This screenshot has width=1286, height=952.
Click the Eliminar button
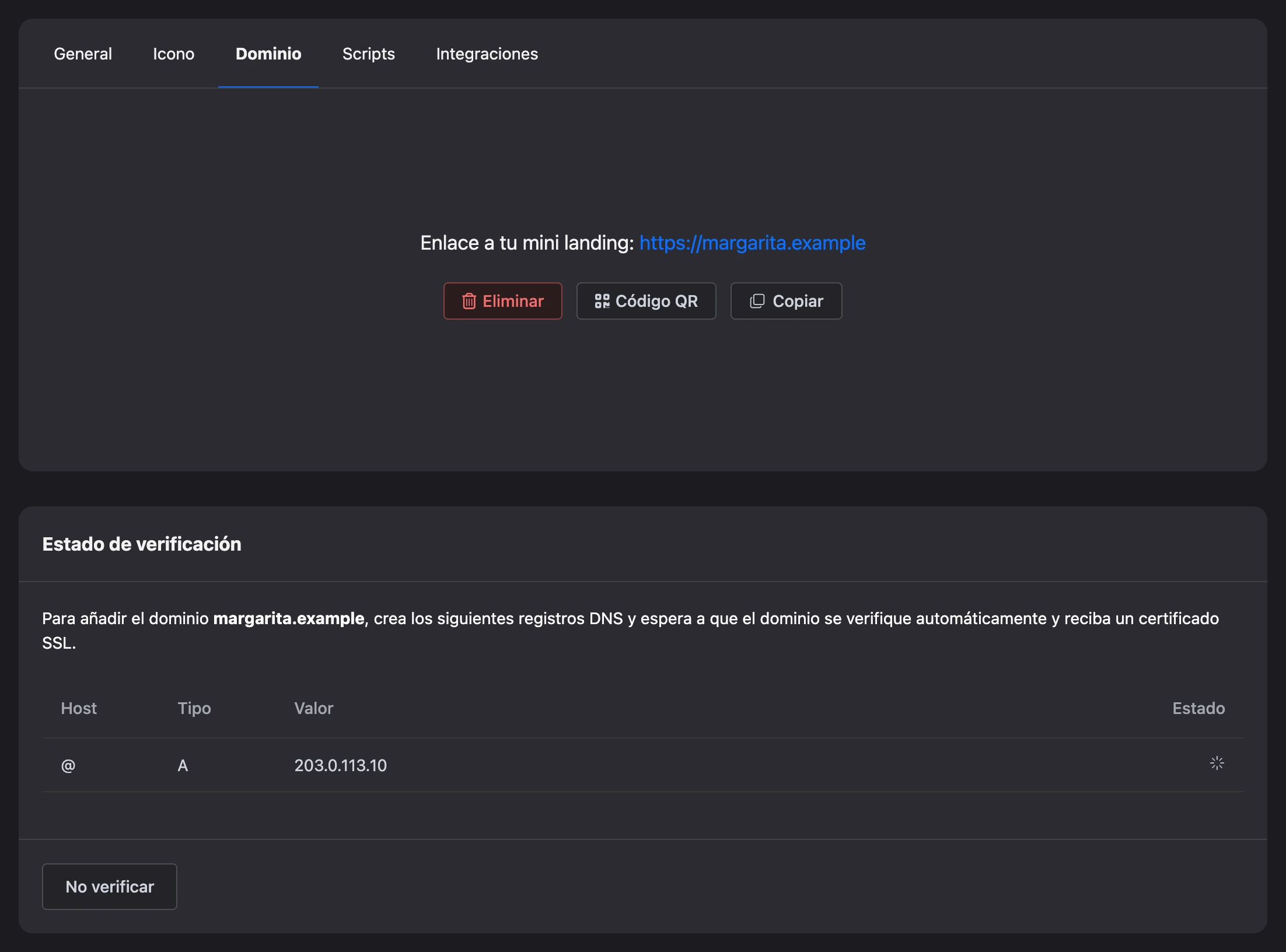[x=503, y=301]
